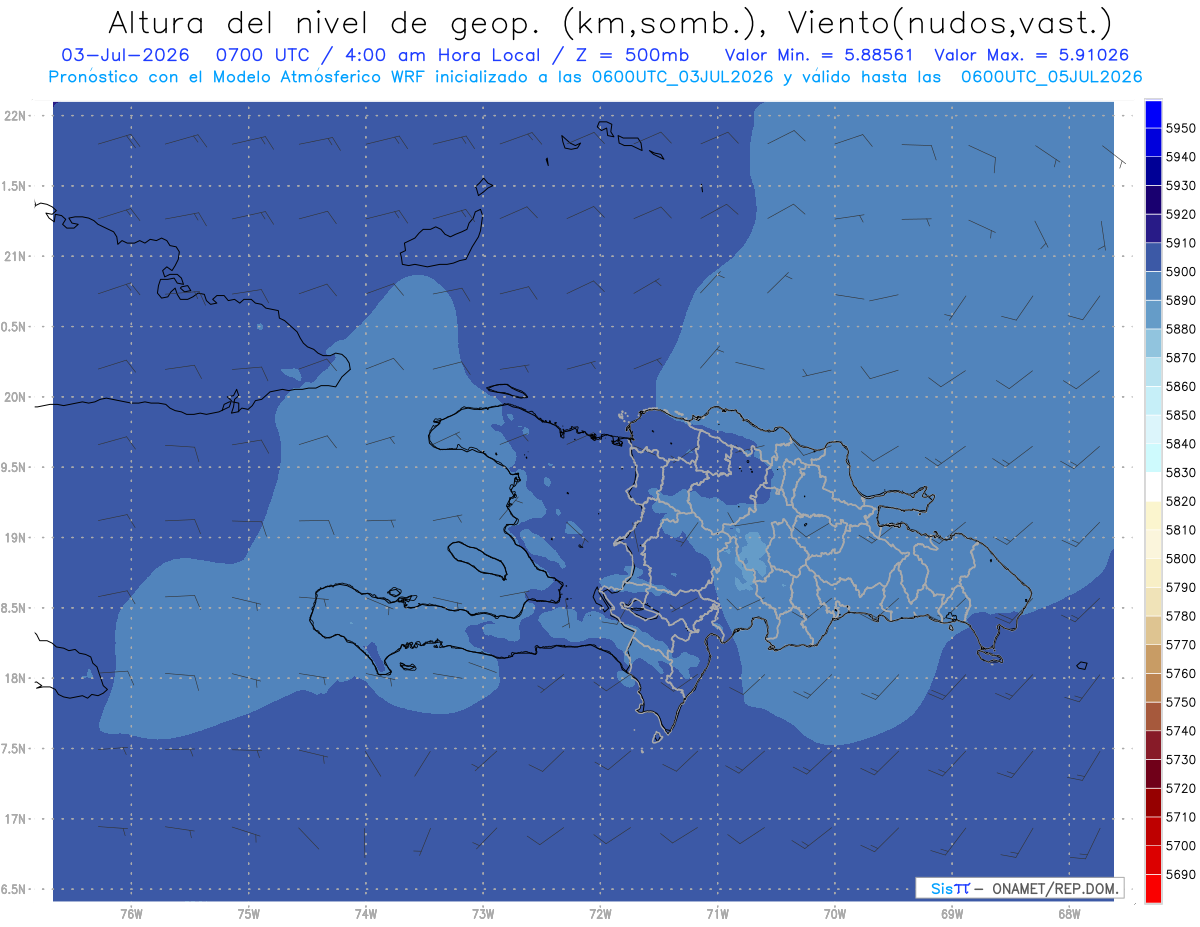Click the 70W longitude label
Viewport: 1200px width, 927px height.
pos(835,914)
